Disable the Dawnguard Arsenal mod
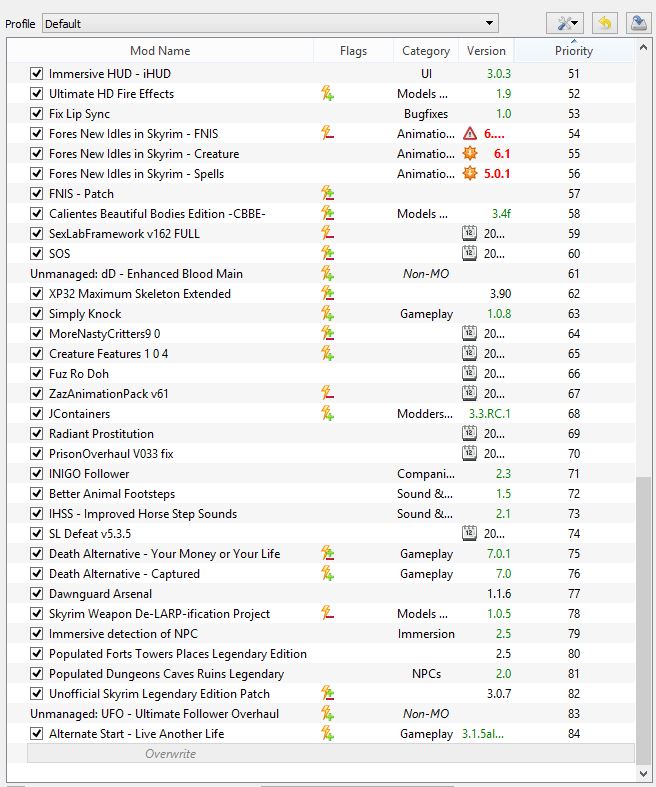656x787 pixels. click(x=36, y=594)
